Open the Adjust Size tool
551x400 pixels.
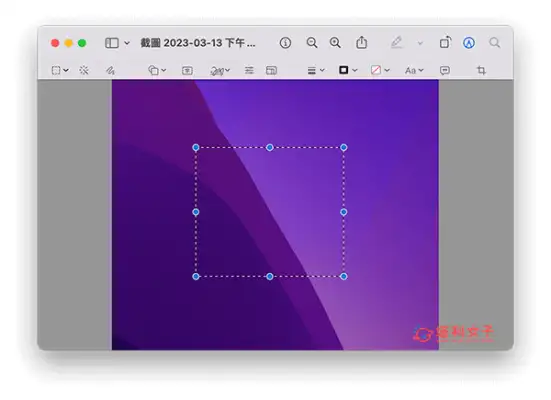[x=271, y=70]
